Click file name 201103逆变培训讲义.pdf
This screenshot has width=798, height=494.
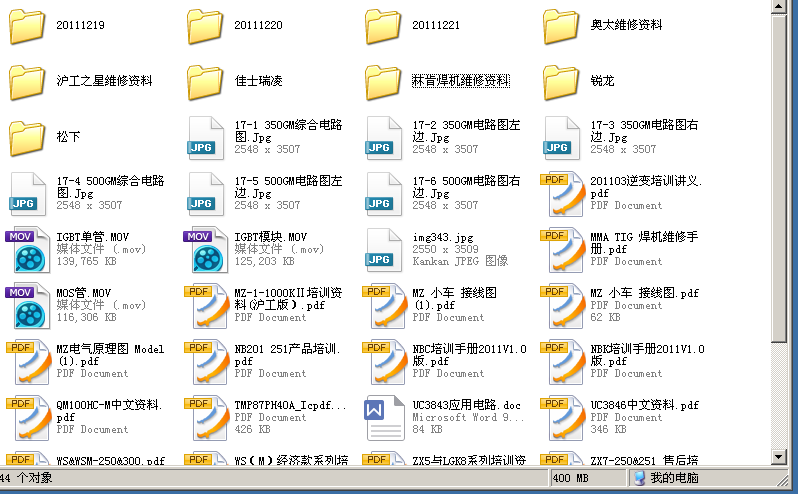646,187
